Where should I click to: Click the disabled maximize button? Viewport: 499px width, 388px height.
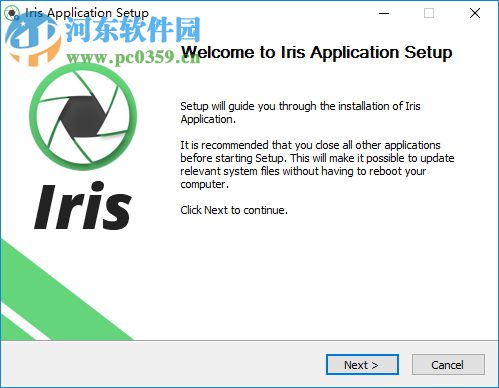(x=429, y=13)
